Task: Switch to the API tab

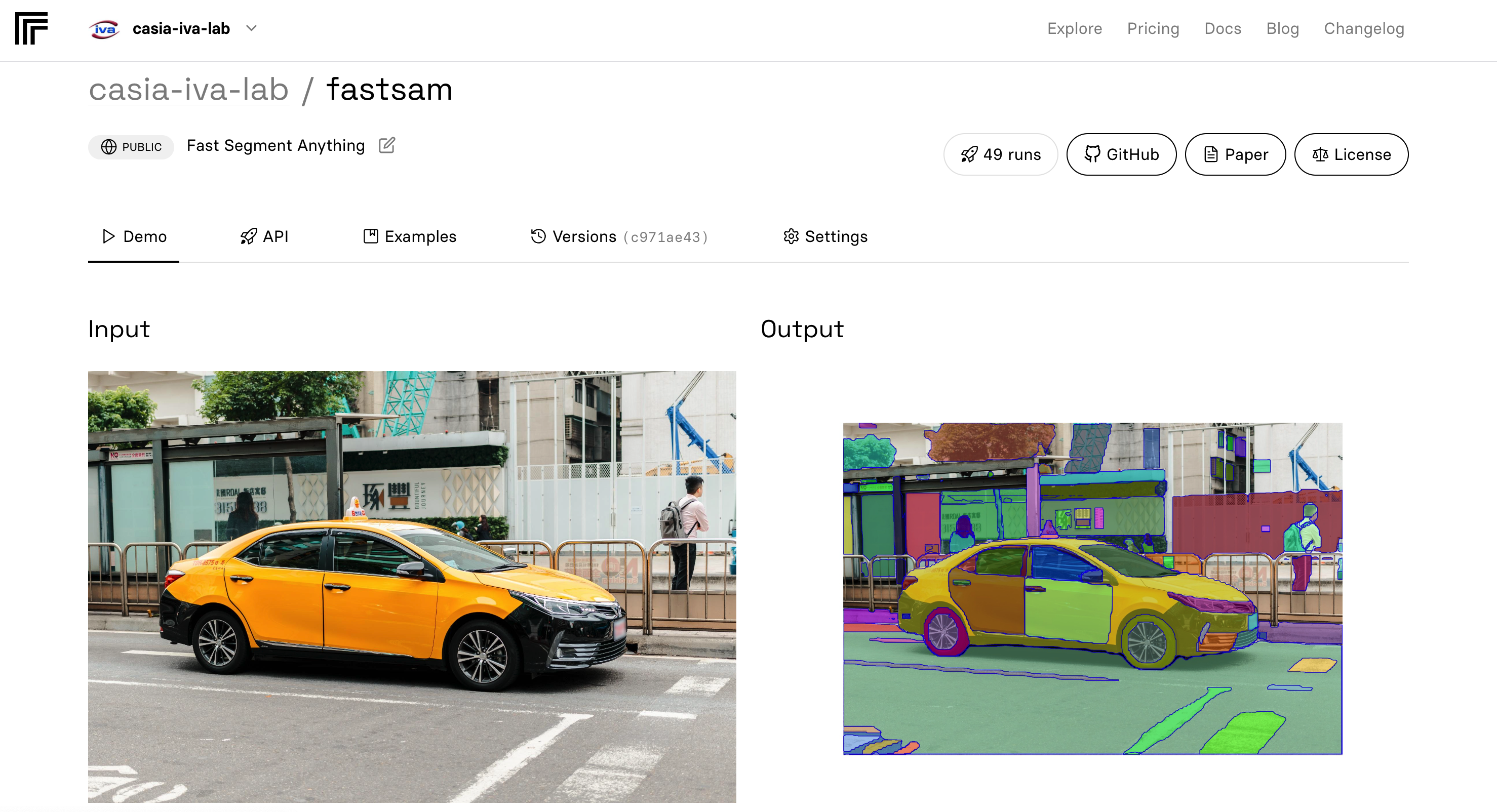Action: 264,236
